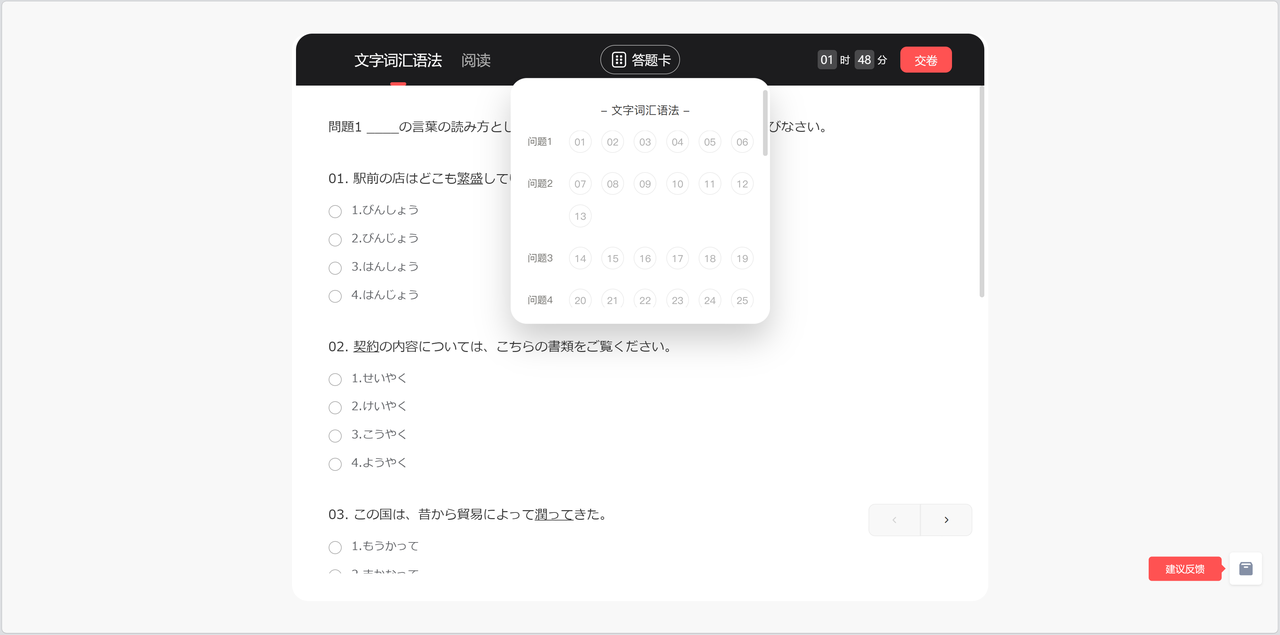
Task: Jump to question 01 in answer card
Action: coord(580,142)
